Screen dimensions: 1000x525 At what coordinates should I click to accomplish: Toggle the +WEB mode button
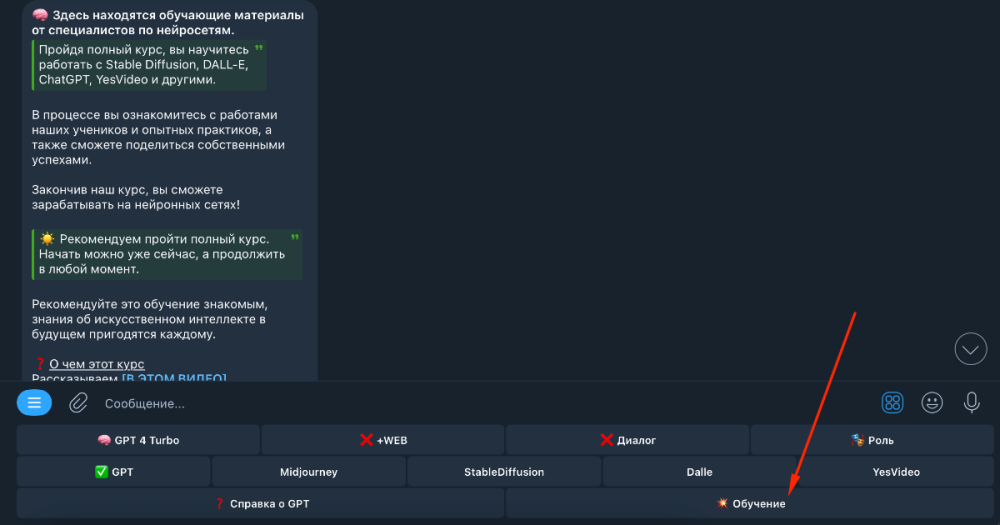tap(383, 440)
